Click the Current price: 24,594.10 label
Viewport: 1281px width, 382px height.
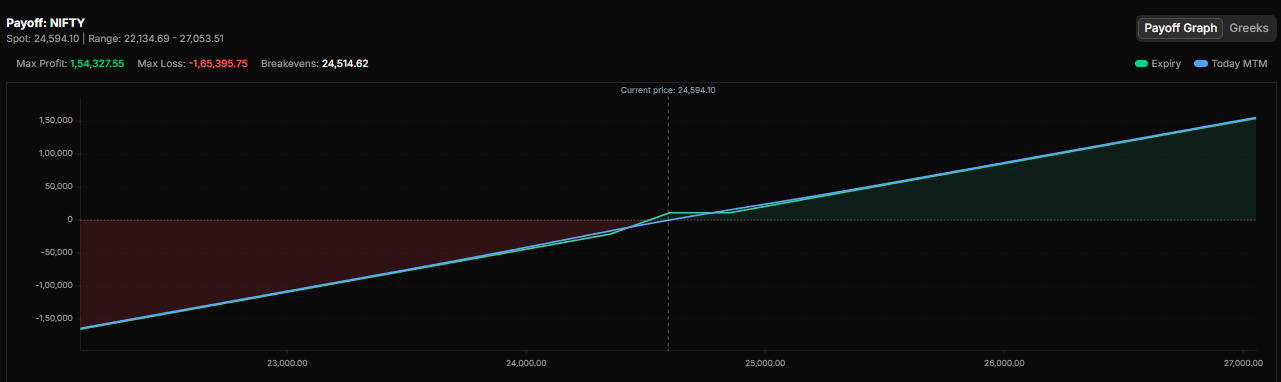pos(668,90)
